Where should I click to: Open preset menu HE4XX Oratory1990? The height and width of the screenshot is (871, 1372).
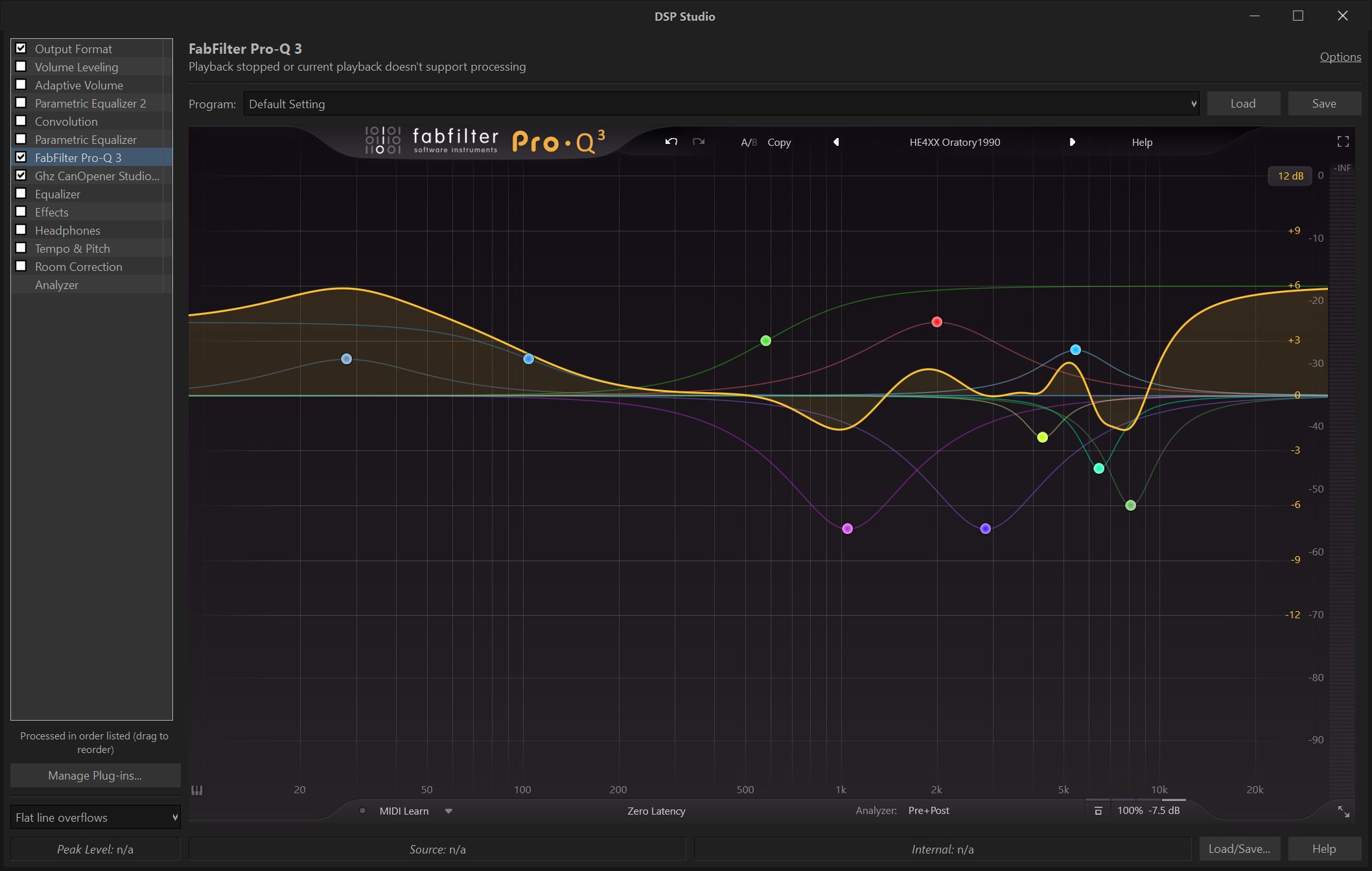pos(955,142)
